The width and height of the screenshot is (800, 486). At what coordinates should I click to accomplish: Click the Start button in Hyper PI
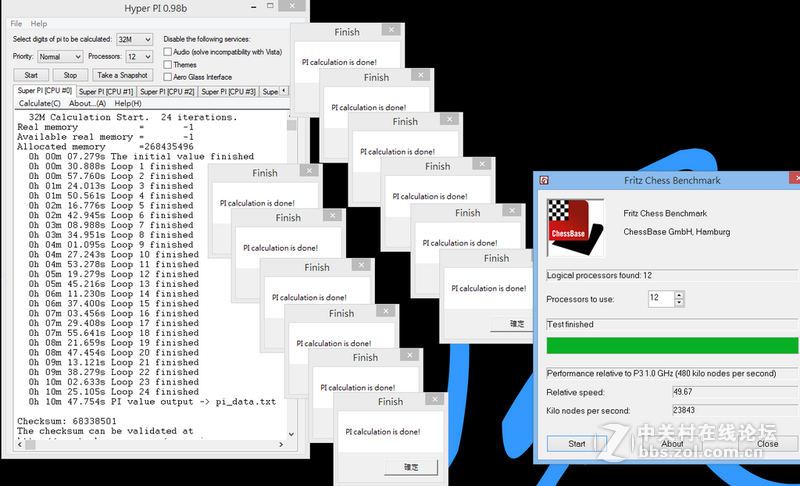(31, 75)
